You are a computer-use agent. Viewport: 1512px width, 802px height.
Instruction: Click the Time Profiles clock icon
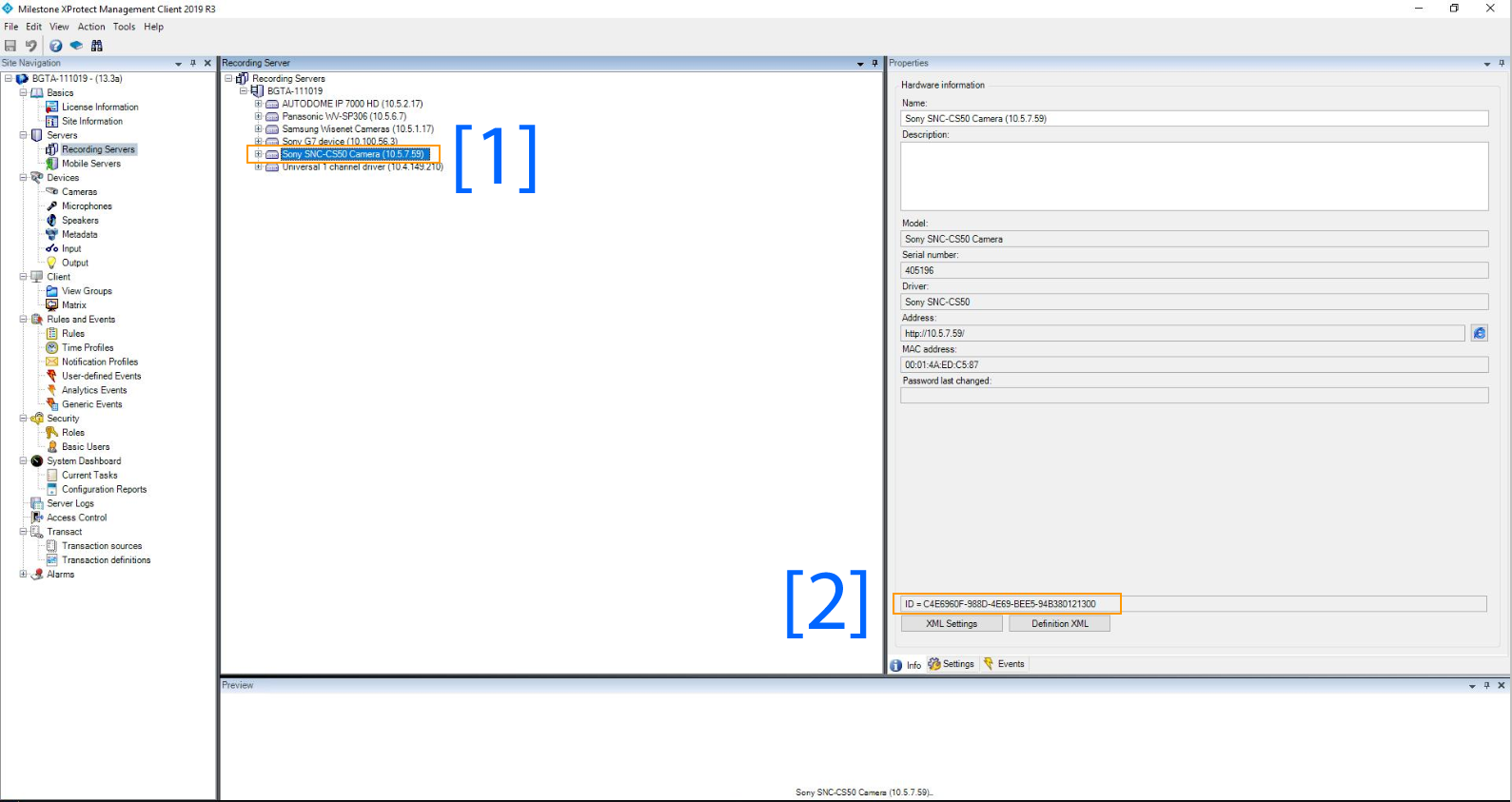[x=52, y=347]
